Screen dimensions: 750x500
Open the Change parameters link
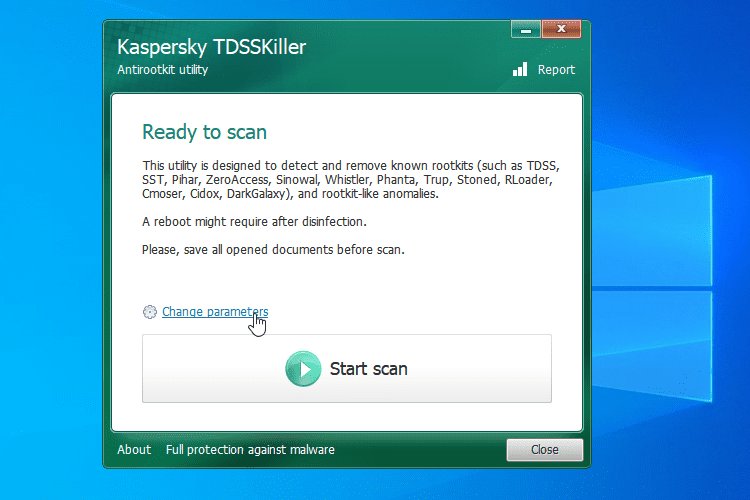[215, 312]
